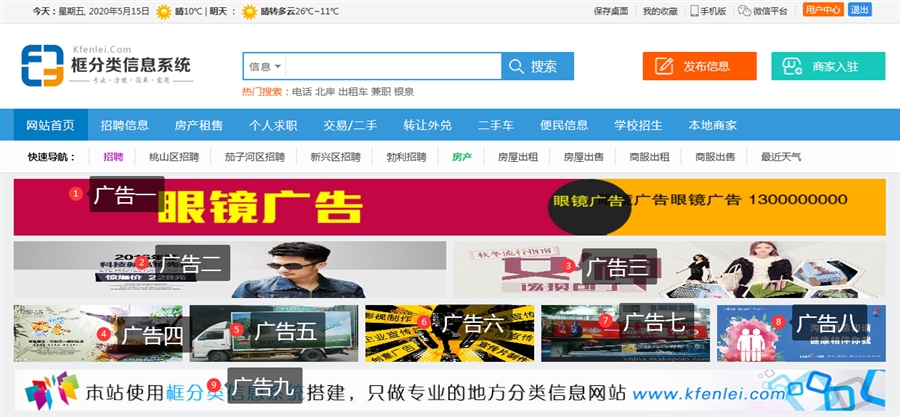Click the edit icon on 发布信息

pyautogui.click(x=664, y=67)
